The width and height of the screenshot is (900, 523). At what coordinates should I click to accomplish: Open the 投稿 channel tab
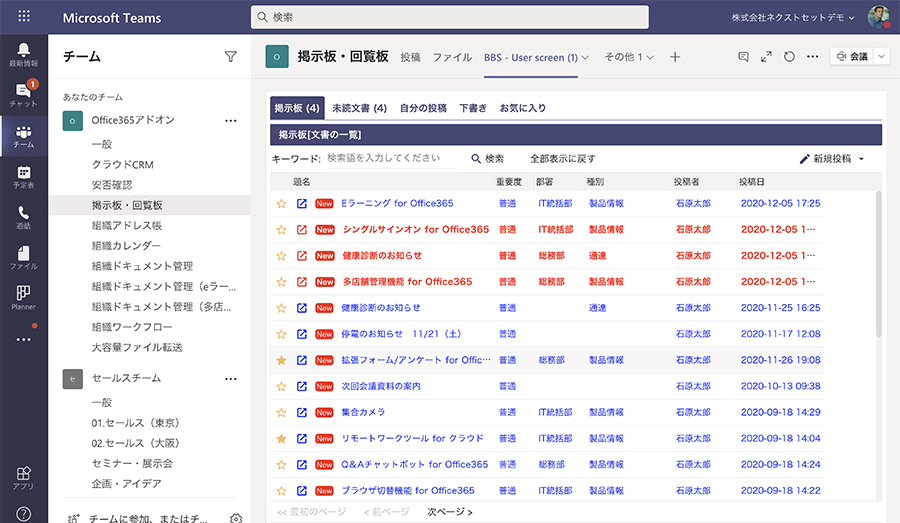pos(410,57)
